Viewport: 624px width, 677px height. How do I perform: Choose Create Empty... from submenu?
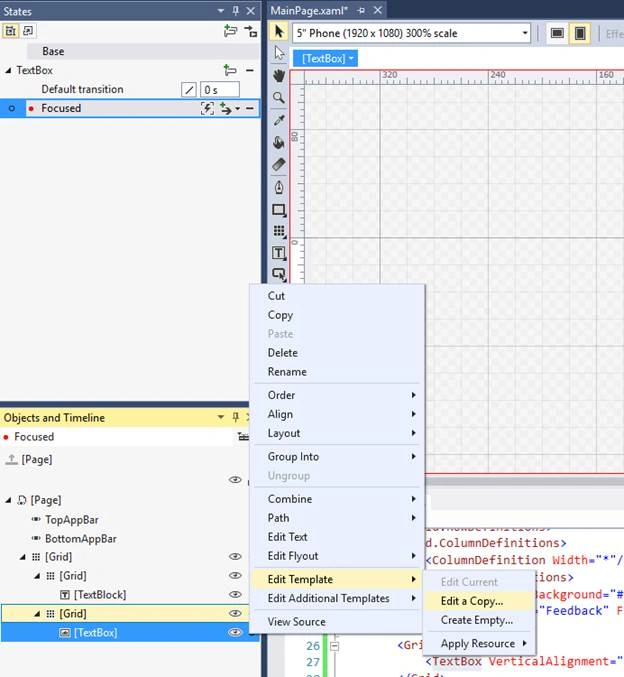point(478,620)
